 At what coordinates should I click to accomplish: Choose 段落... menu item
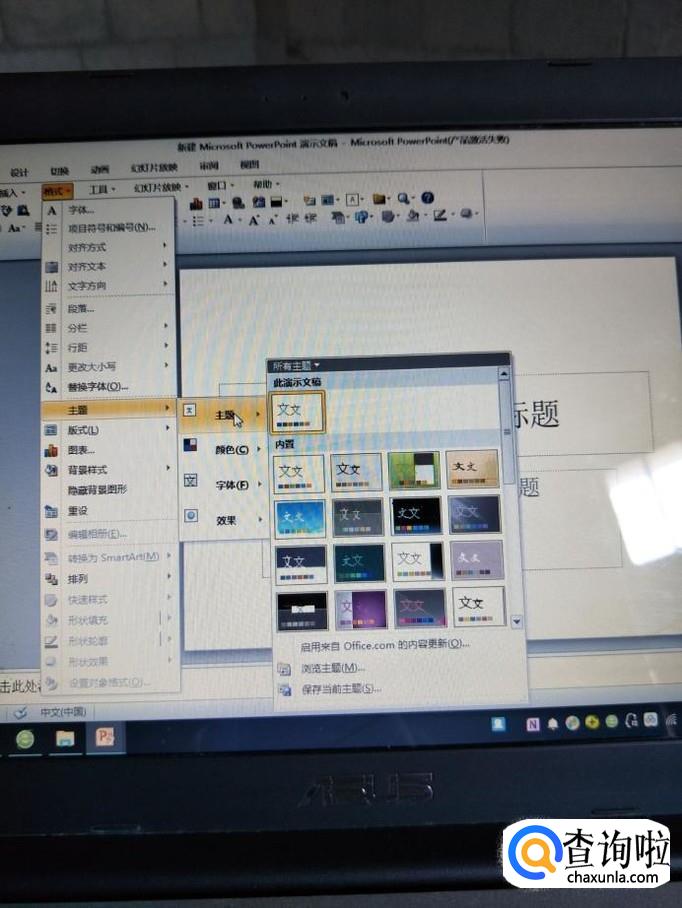[109, 309]
